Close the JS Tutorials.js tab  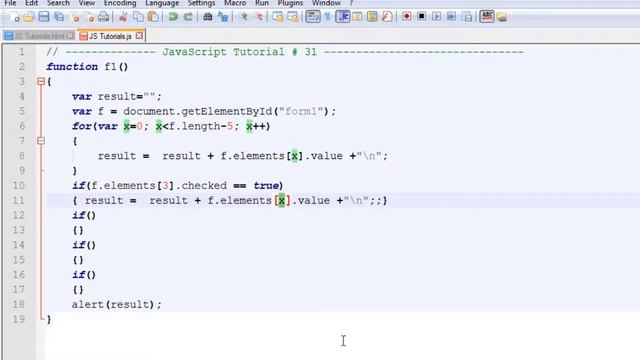pos(139,36)
